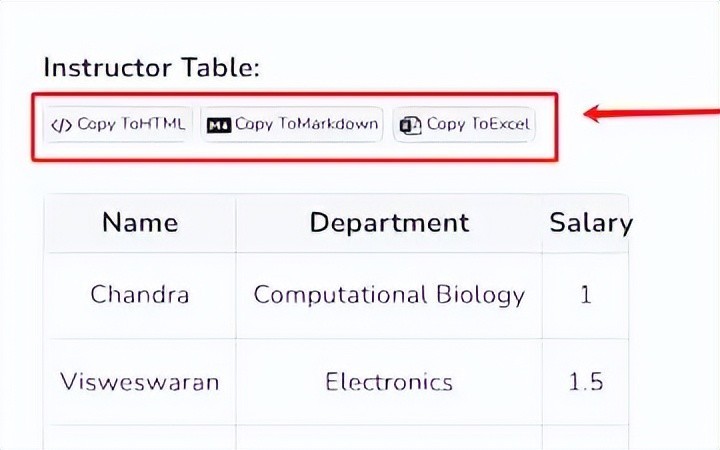The image size is (720, 450).
Task: Select the Name column header
Action: pos(140,223)
